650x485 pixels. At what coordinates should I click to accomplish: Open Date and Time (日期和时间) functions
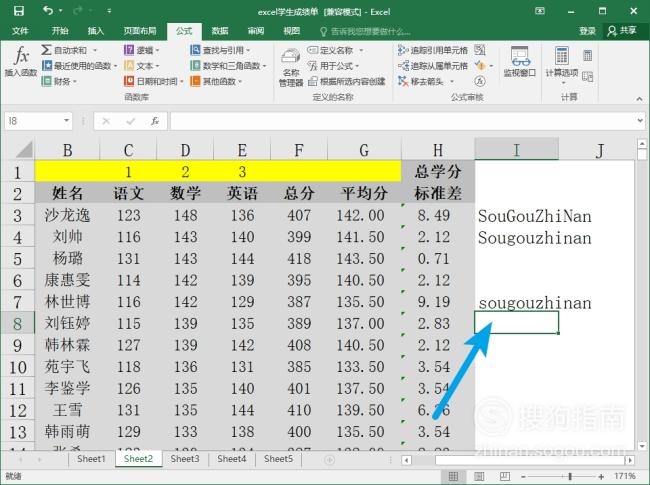pyautogui.click(x=151, y=81)
